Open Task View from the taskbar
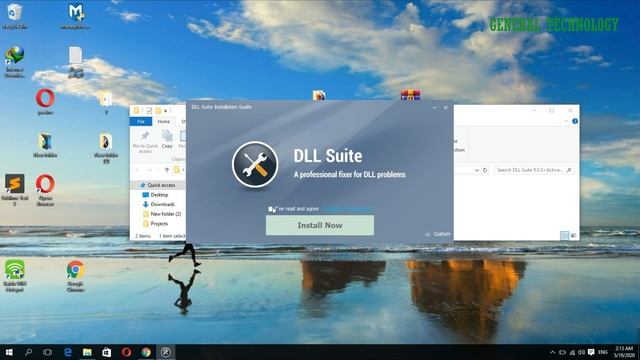640x360 pixels. pyautogui.click(x=48, y=352)
